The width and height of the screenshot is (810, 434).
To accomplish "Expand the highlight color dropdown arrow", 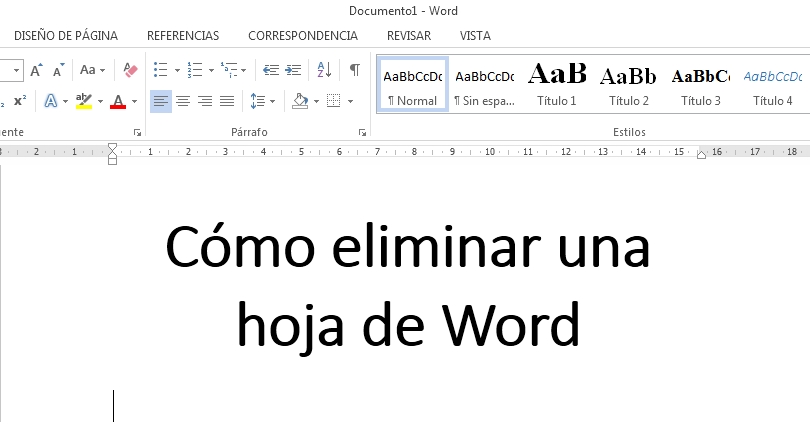I will click(x=100, y=101).
